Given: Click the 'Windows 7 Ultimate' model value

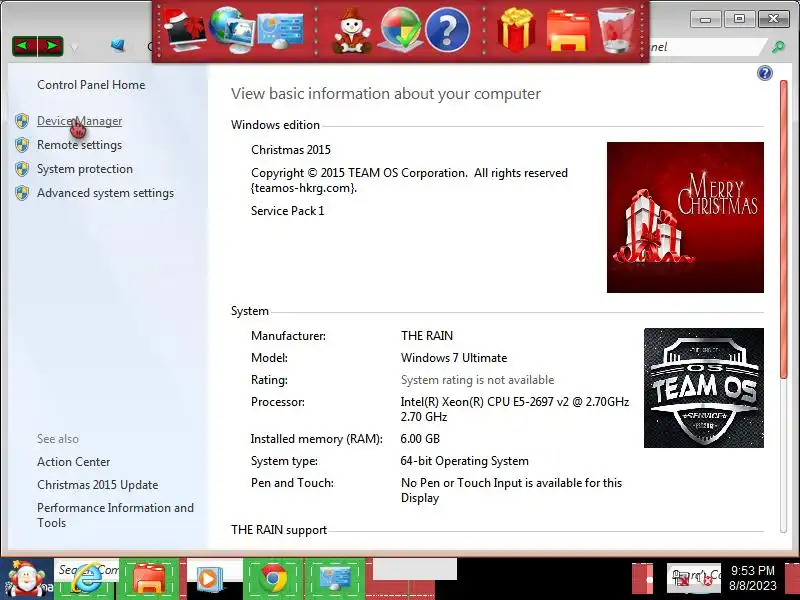Looking at the screenshot, I should 454,358.
